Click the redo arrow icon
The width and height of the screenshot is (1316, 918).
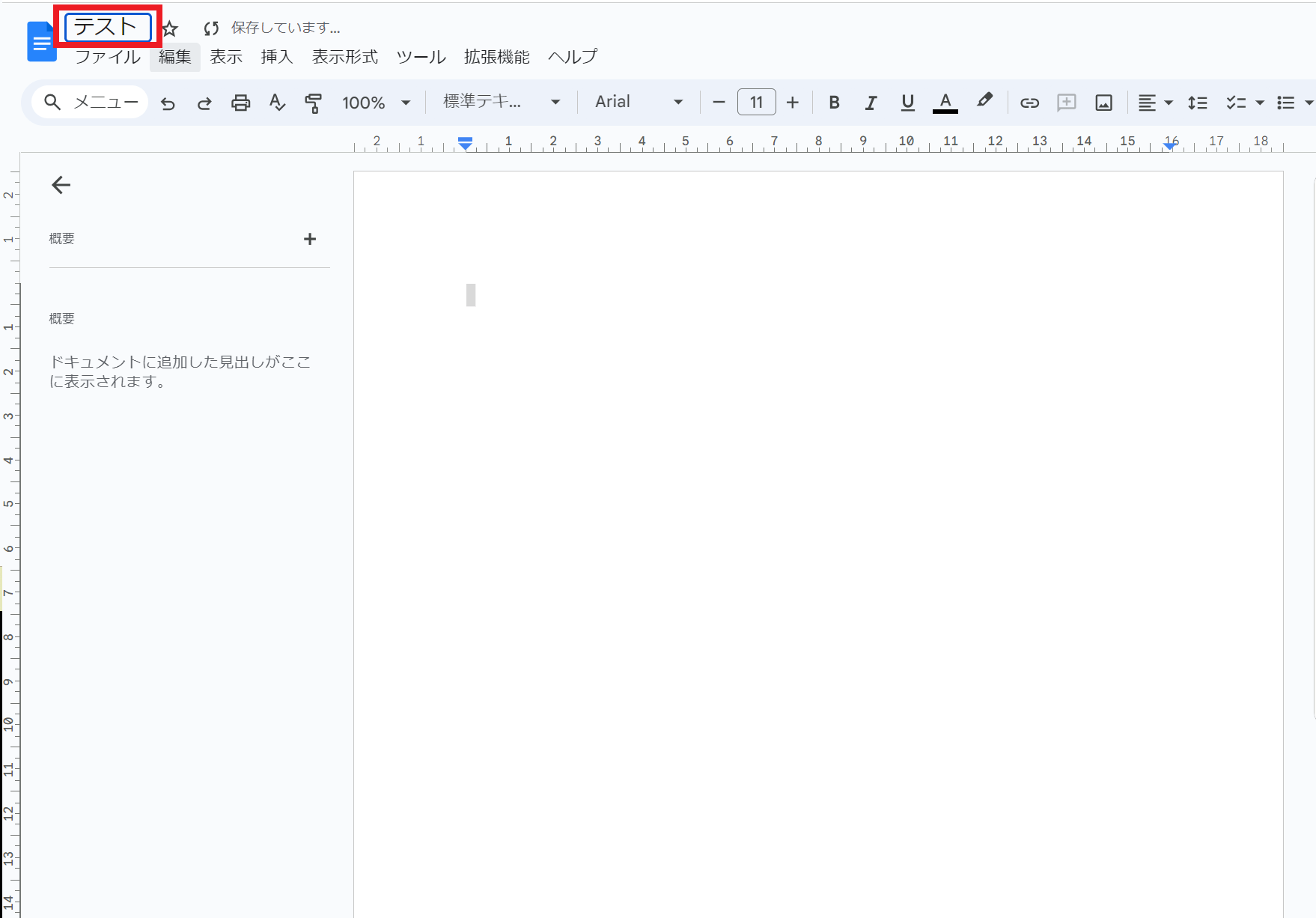204,103
